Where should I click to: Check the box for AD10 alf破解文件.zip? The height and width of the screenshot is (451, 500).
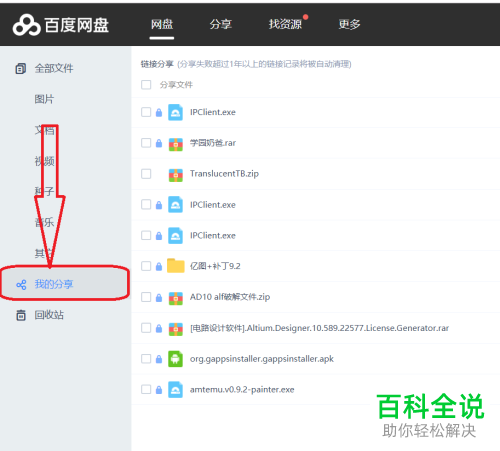(x=146, y=297)
